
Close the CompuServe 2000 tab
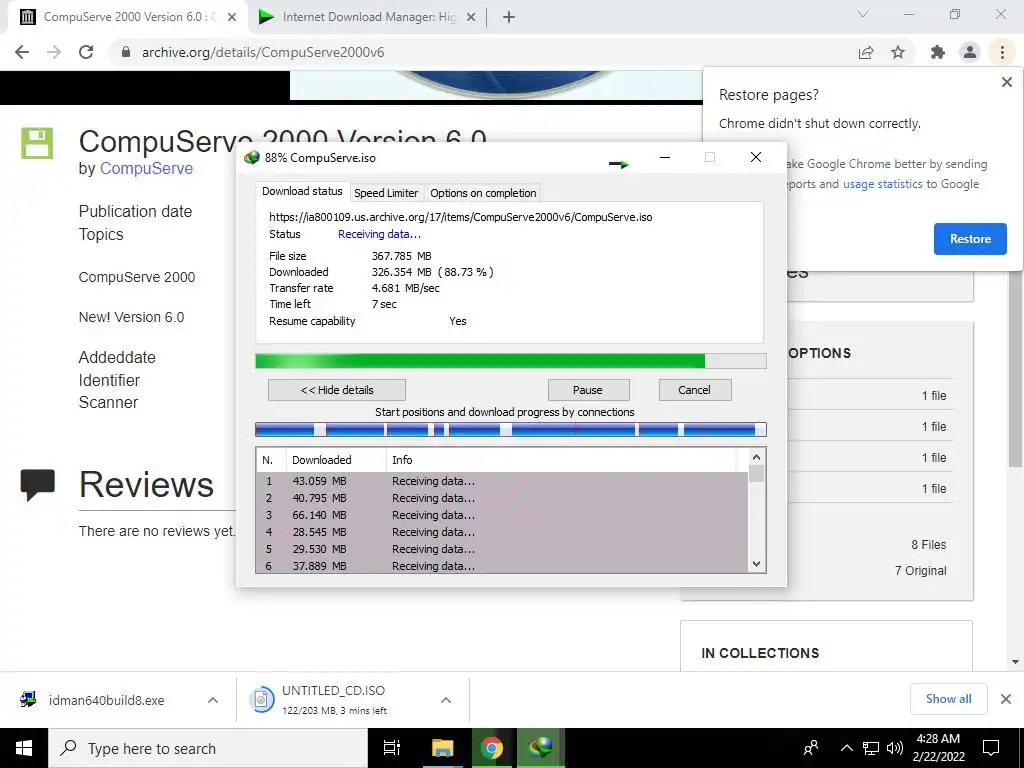(x=232, y=17)
